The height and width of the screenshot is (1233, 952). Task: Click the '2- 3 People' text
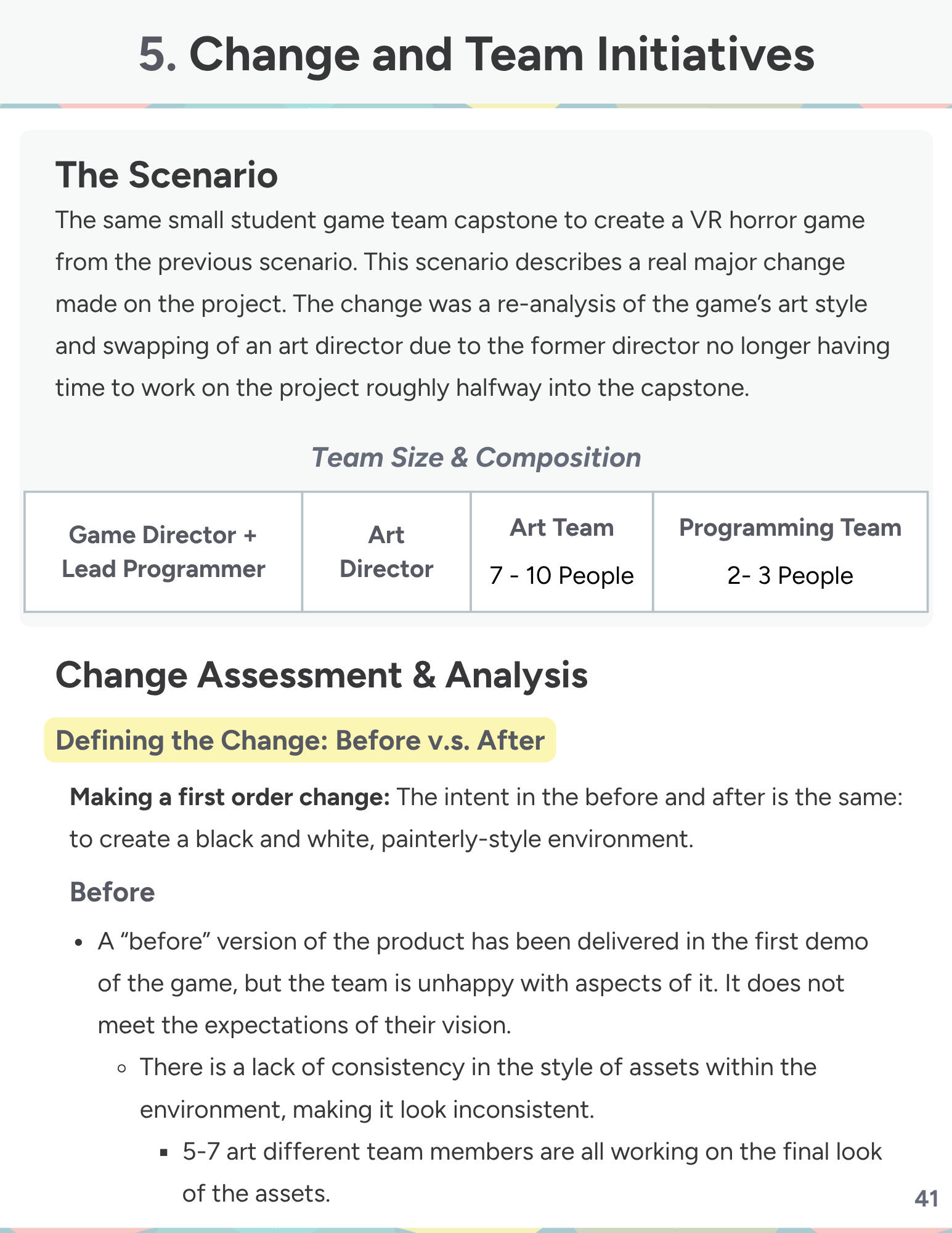pyautogui.click(x=790, y=575)
